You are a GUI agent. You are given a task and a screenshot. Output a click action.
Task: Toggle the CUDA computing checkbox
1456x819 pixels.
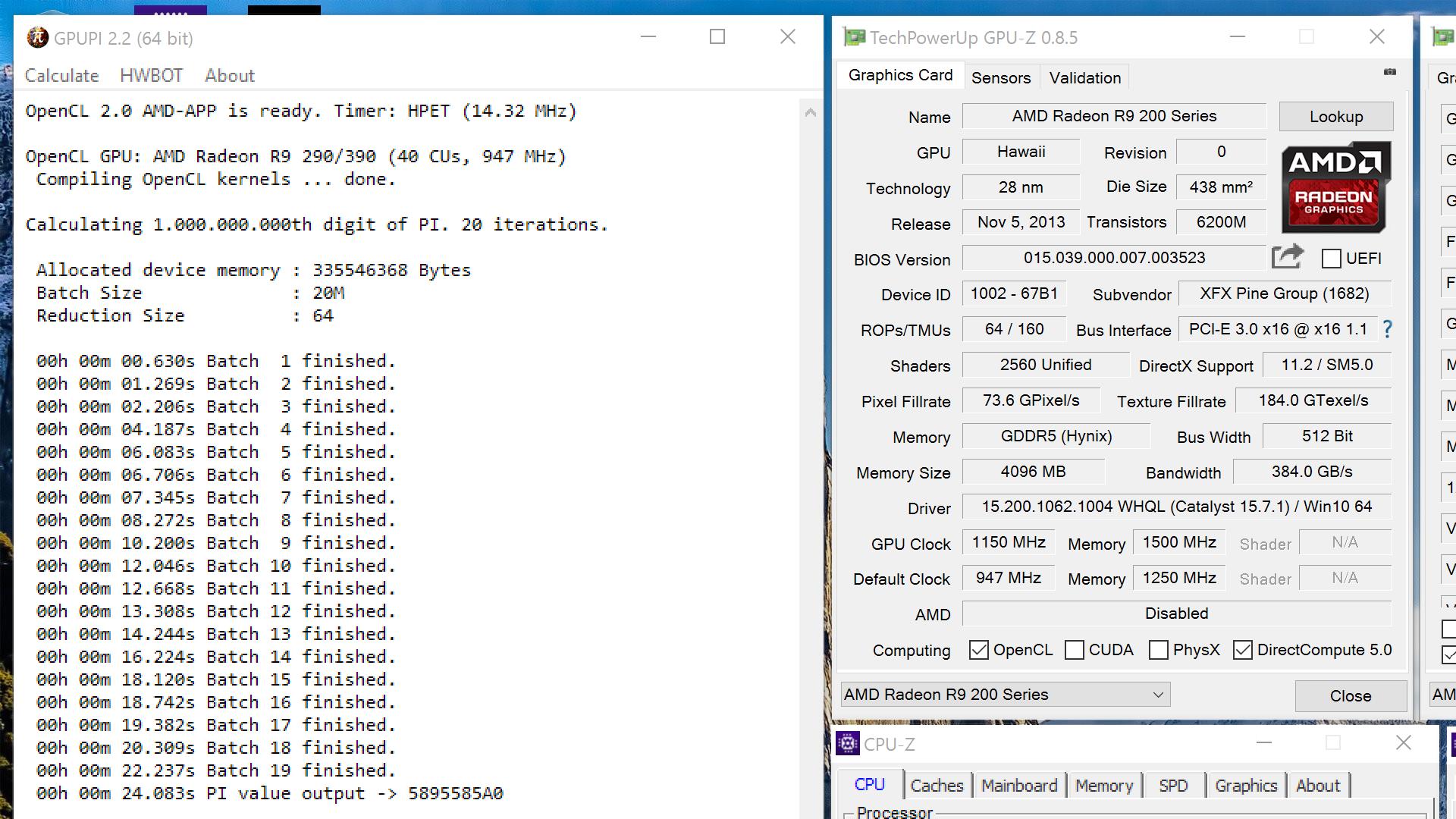pyautogui.click(x=1074, y=650)
